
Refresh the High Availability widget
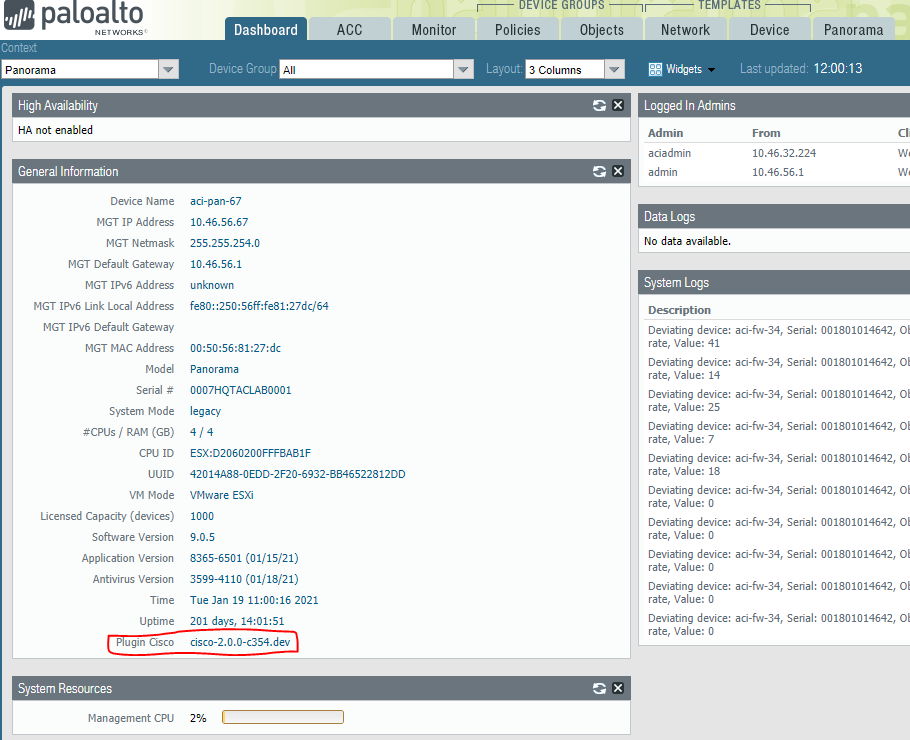(x=599, y=106)
